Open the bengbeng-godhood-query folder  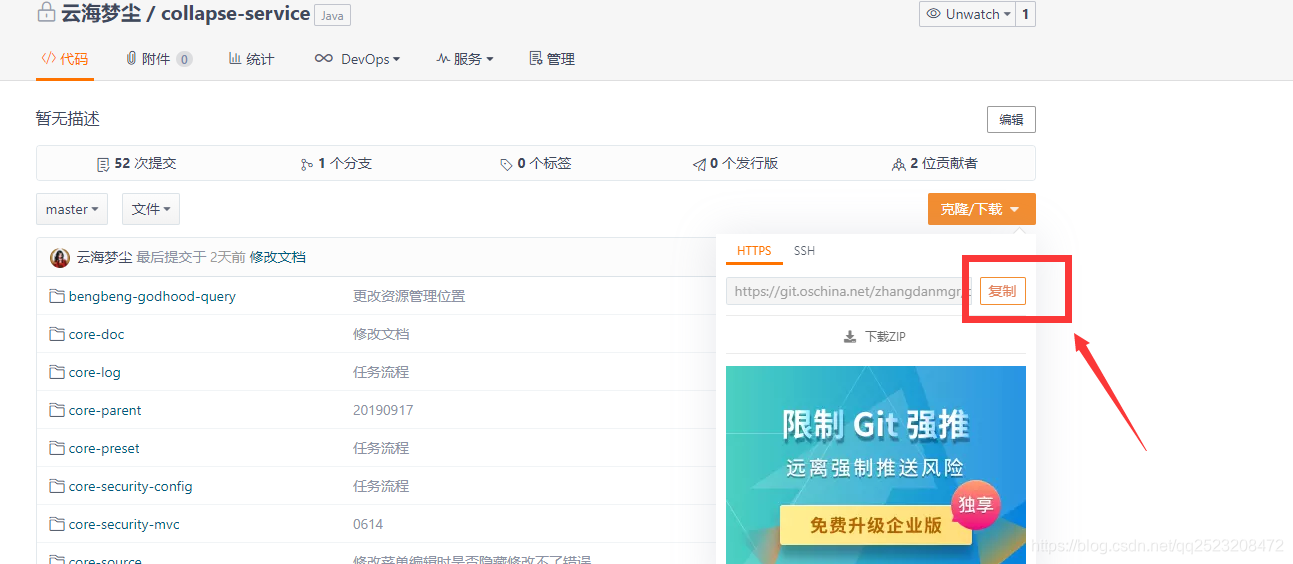[152, 296]
